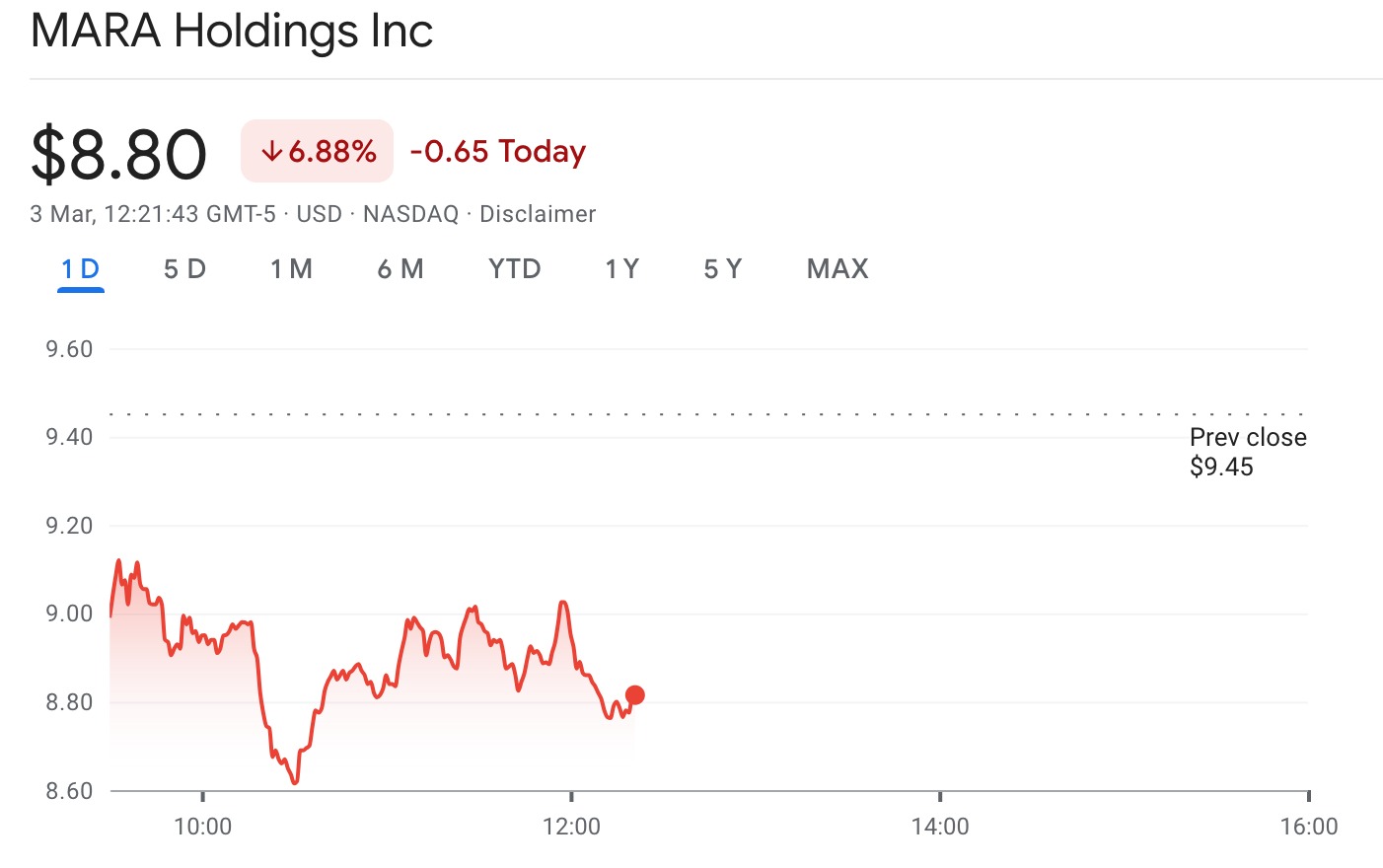Click the 10:00 time axis label
The image size is (1383, 868).
coord(202,827)
